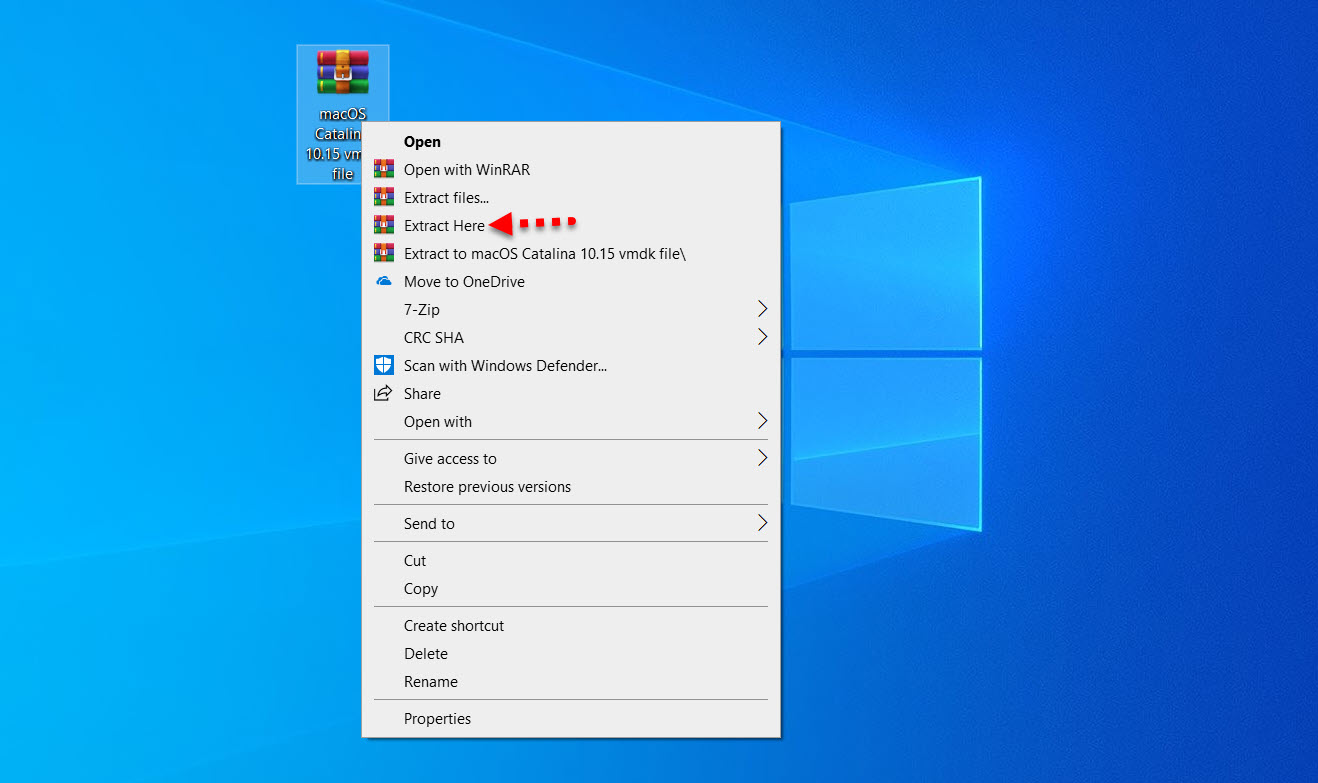Expand the 7-Zip submenu arrow
Viewport: 1318px width, 783px height.
coord(762,309)
